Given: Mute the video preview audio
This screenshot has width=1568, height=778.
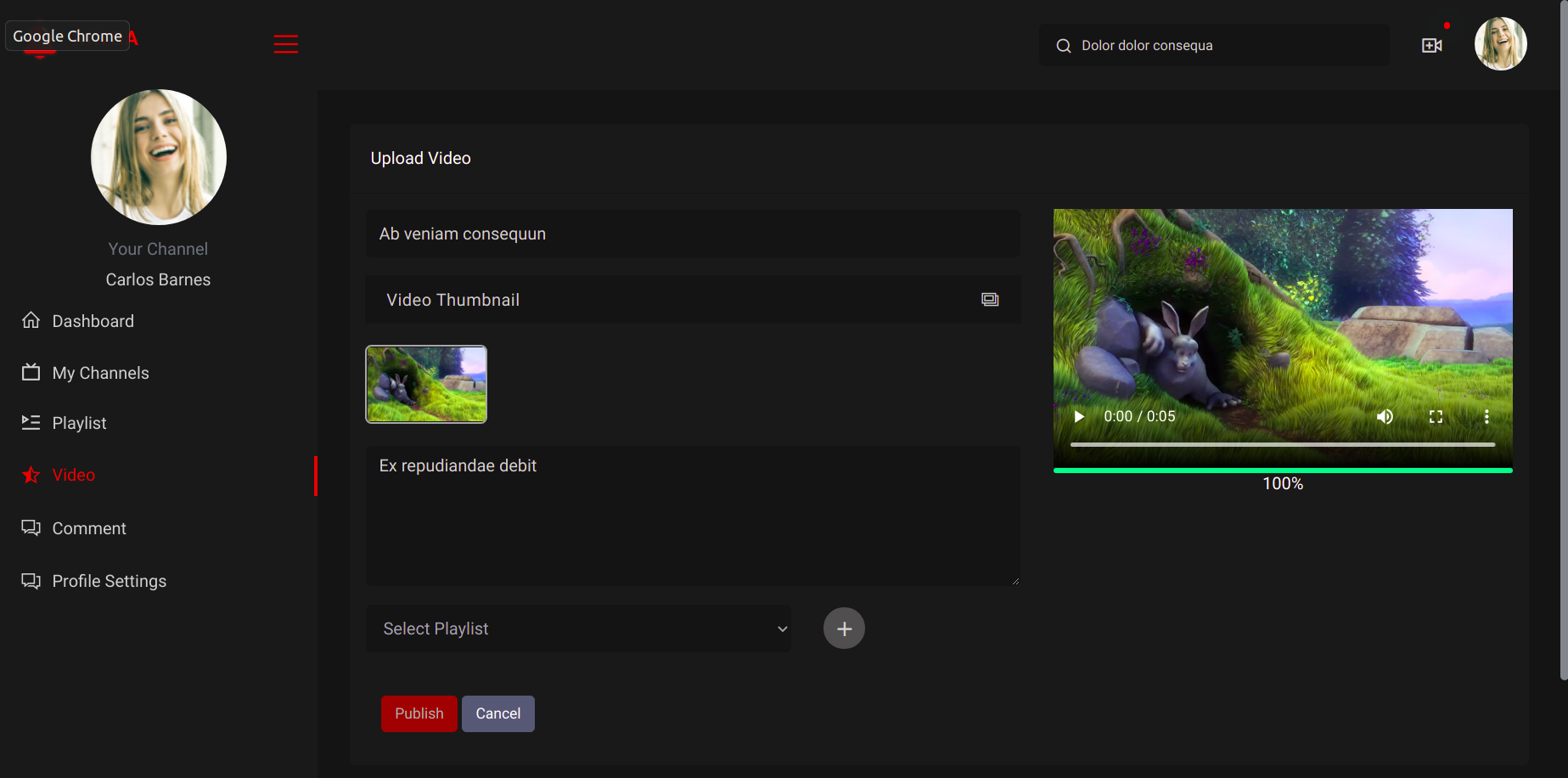Looking at the screenshot, I should coord(1385,417).
